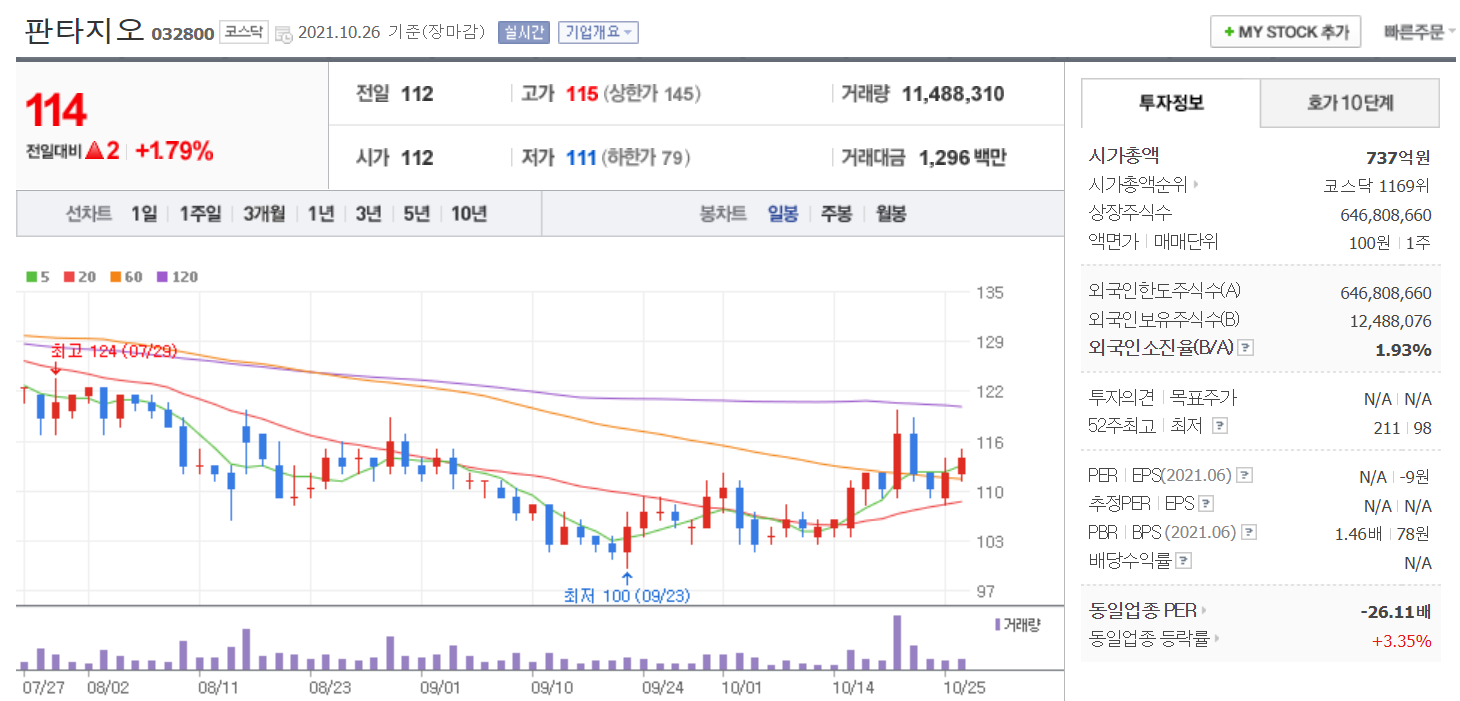This screenshot has height=701, width=1460.
Task: Select 월봉 monthly candle chart
Action: 890,214
